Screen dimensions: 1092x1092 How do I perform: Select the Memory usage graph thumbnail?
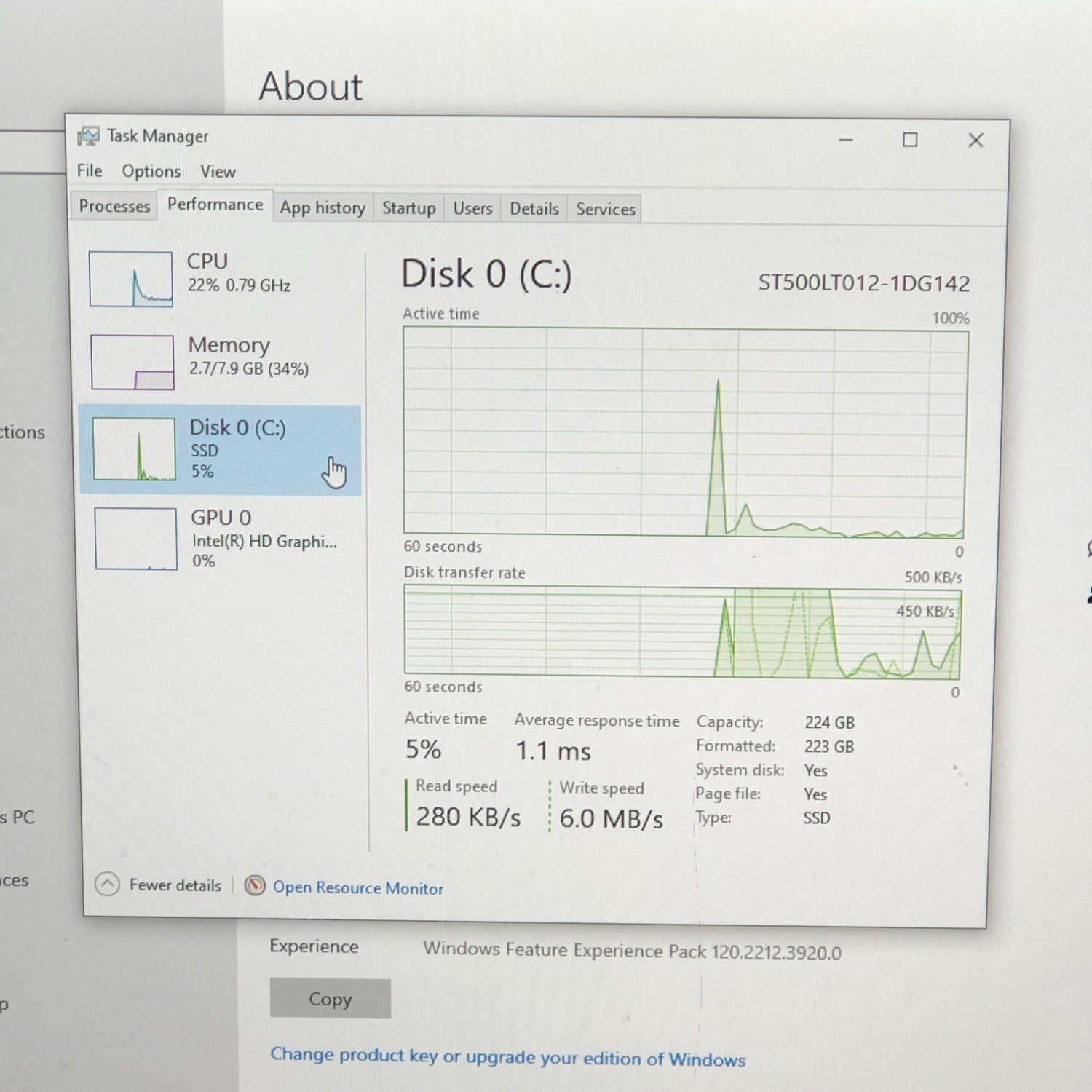pos(132,362)
